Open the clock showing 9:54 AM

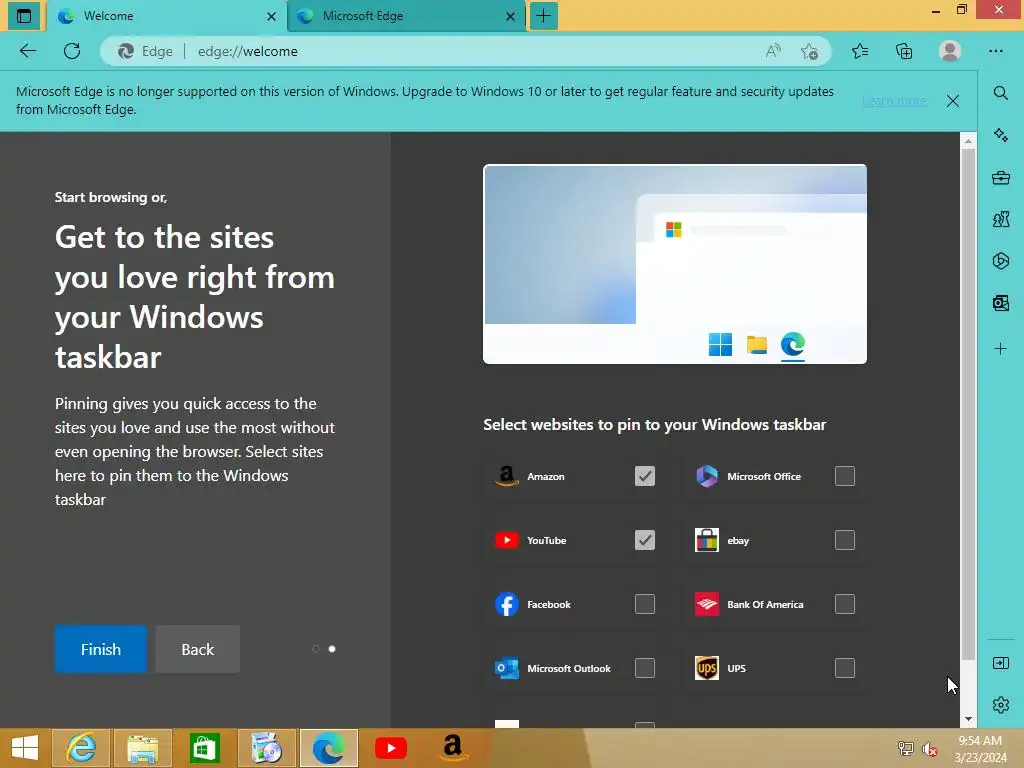click(x=980, y=749)
